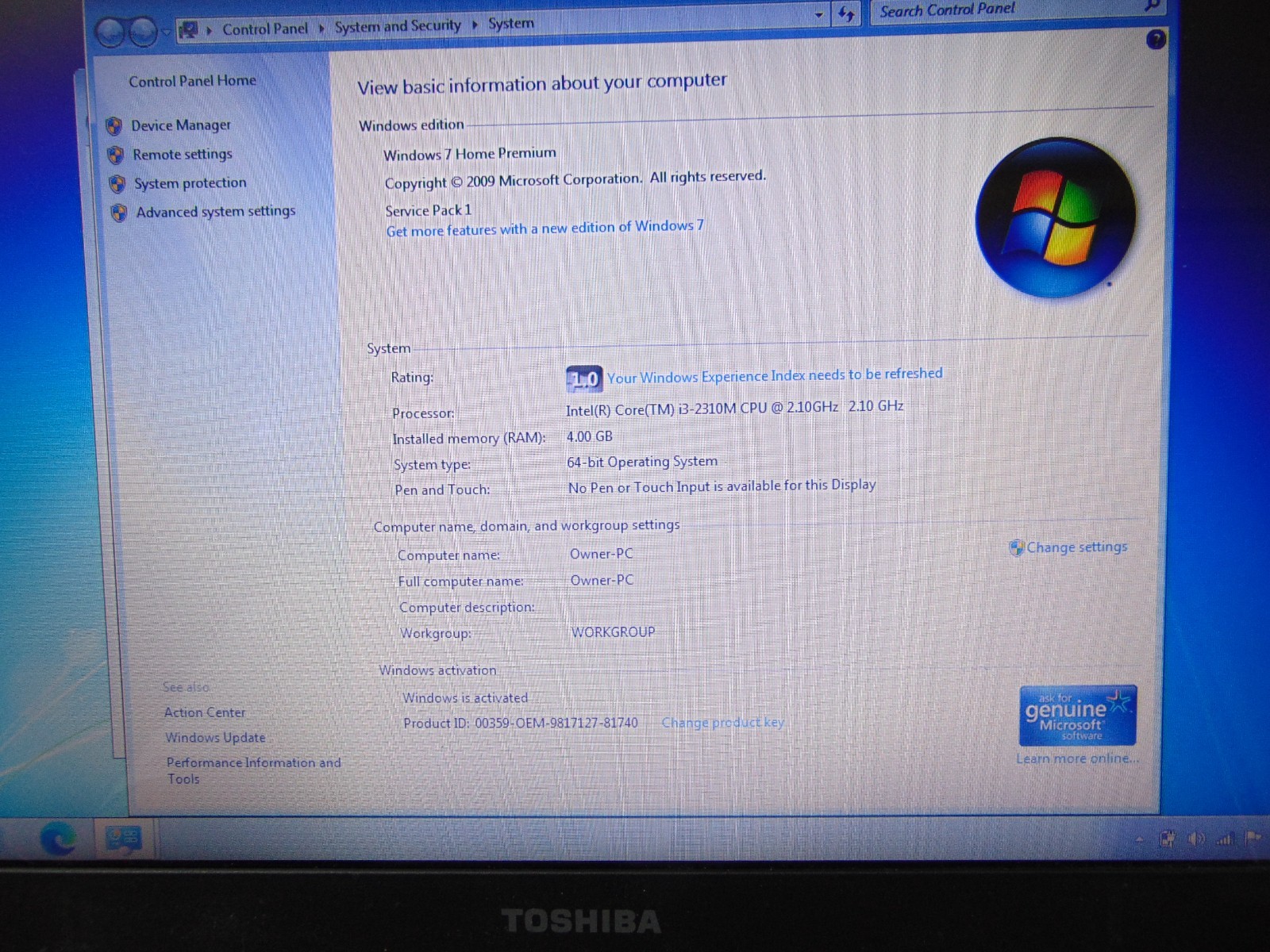Click shield icon beside System protection
This screenshot has width=1270, height=952.
pos(117,184)
